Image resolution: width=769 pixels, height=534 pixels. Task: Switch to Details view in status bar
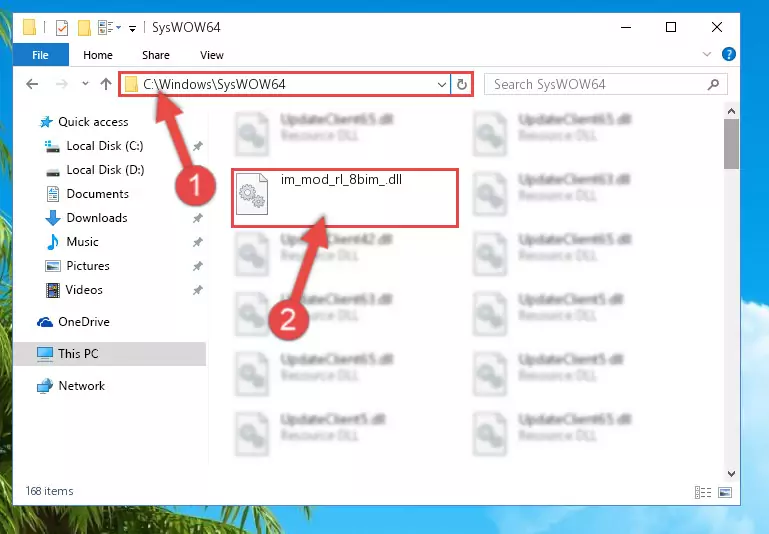[703, 492]
